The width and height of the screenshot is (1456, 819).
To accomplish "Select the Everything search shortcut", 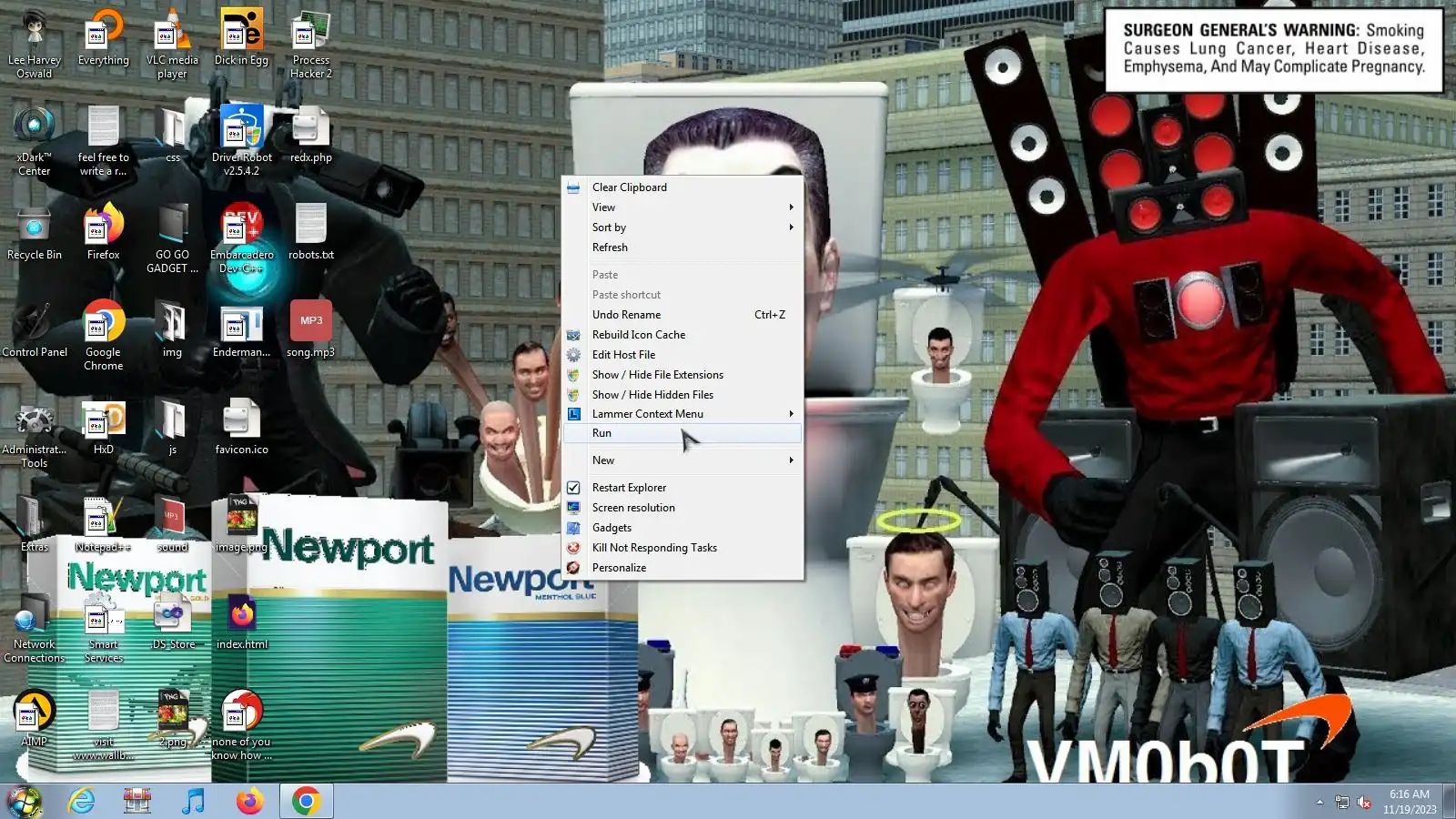I will point(104,38).
